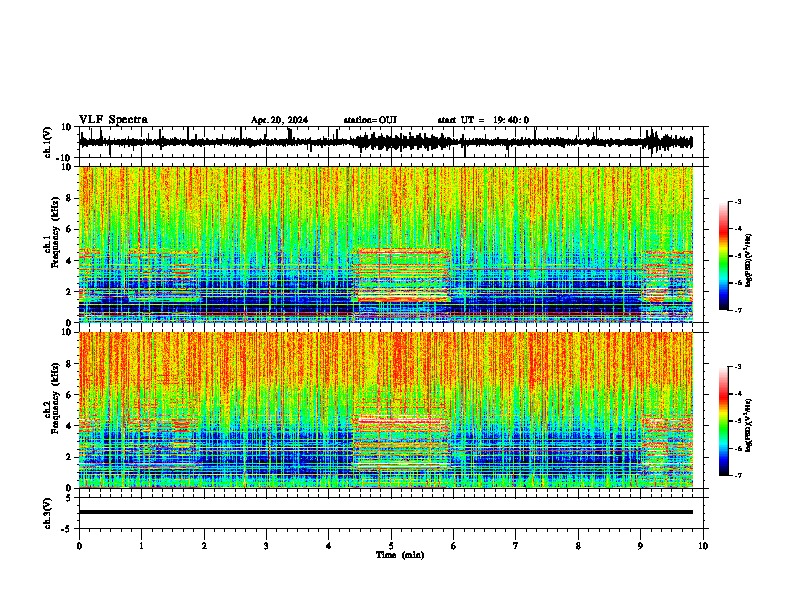Screen dimensions: 792x612
Task: Click the time-axis tick label "5"
Action: coord(391,546)
